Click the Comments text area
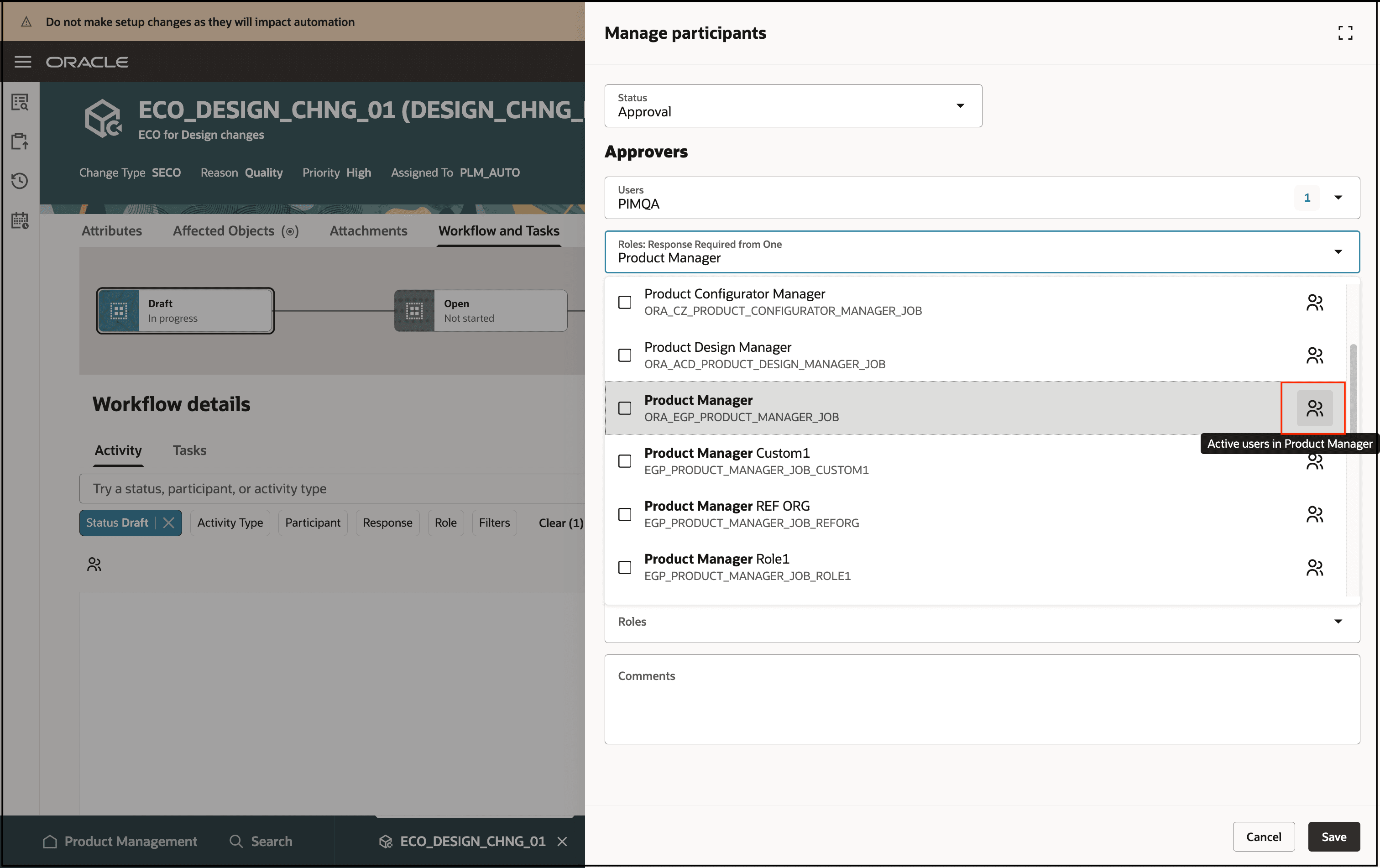1380x868 pixels. coord(982,700)
